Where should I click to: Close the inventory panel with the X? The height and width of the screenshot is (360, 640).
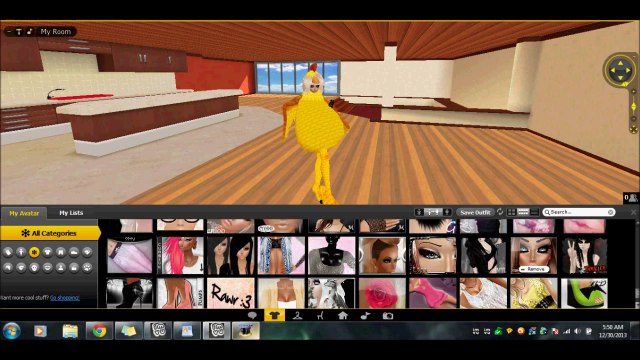click(x=633, y=212)
